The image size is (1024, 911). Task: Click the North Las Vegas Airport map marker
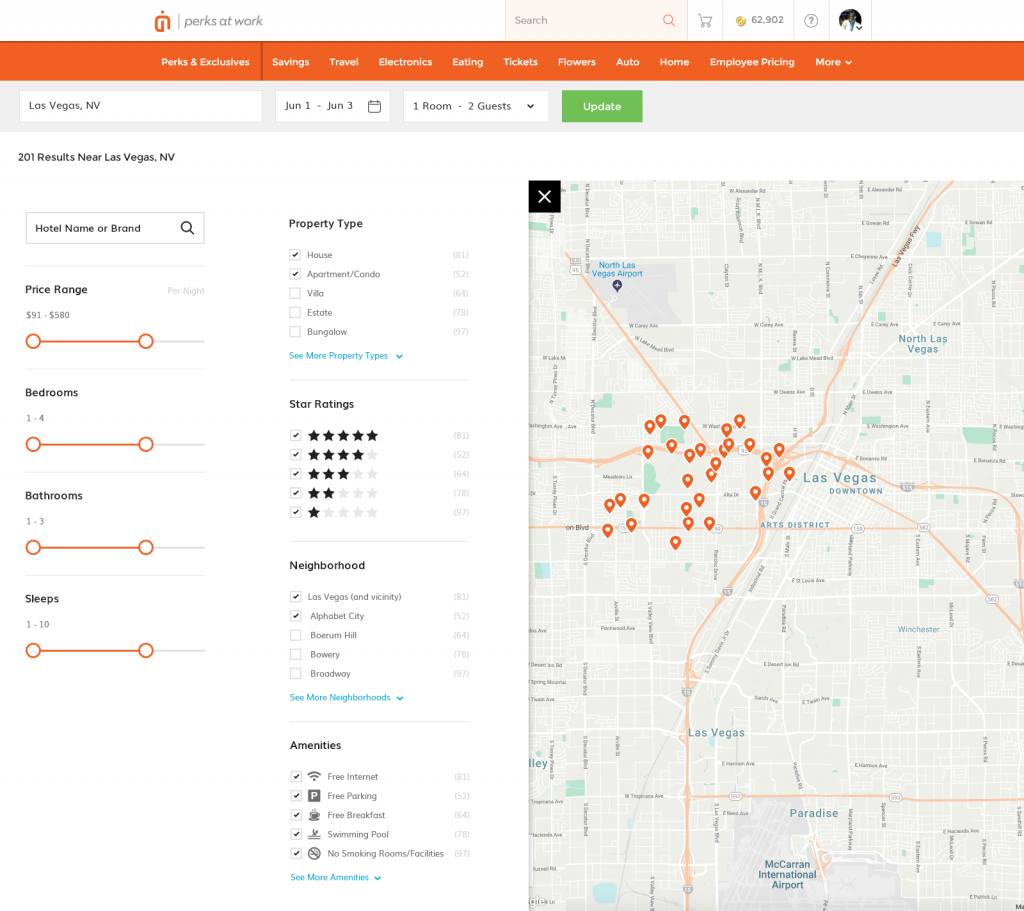coord(617,286)
